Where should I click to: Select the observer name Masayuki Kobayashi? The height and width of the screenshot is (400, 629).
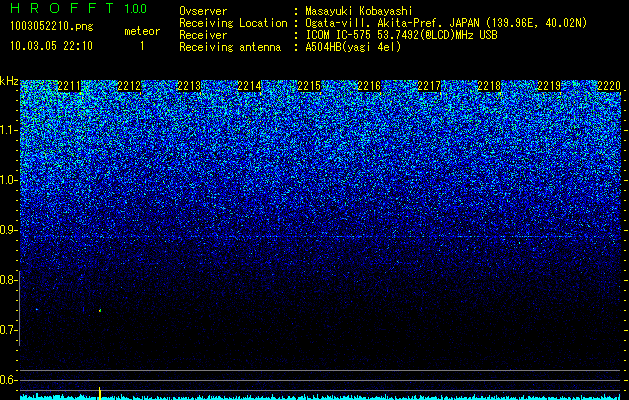(359, 11)
